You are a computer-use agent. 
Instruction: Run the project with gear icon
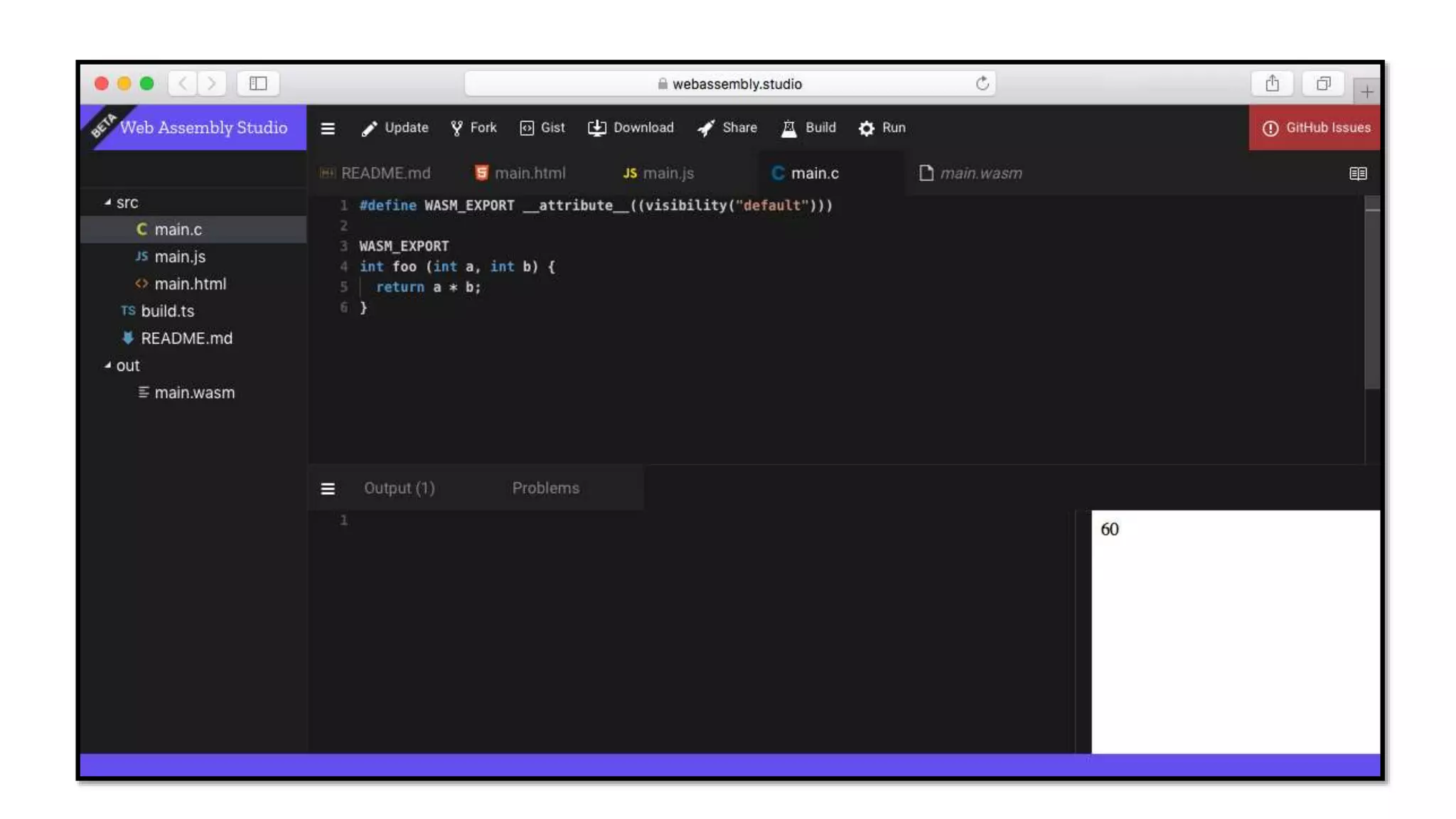[867, 128]
